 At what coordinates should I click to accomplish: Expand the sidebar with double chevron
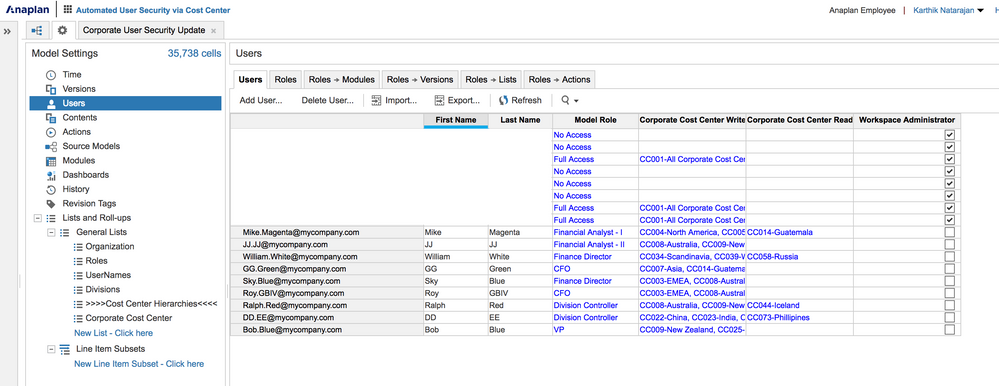[7, 31]
